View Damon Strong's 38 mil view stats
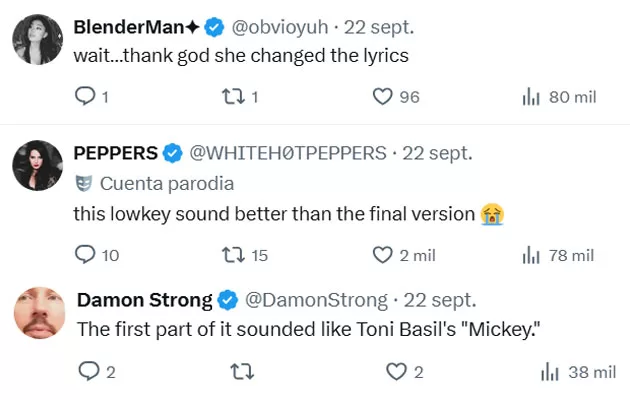Screen dimensions: 630x400 coord(549,372)
